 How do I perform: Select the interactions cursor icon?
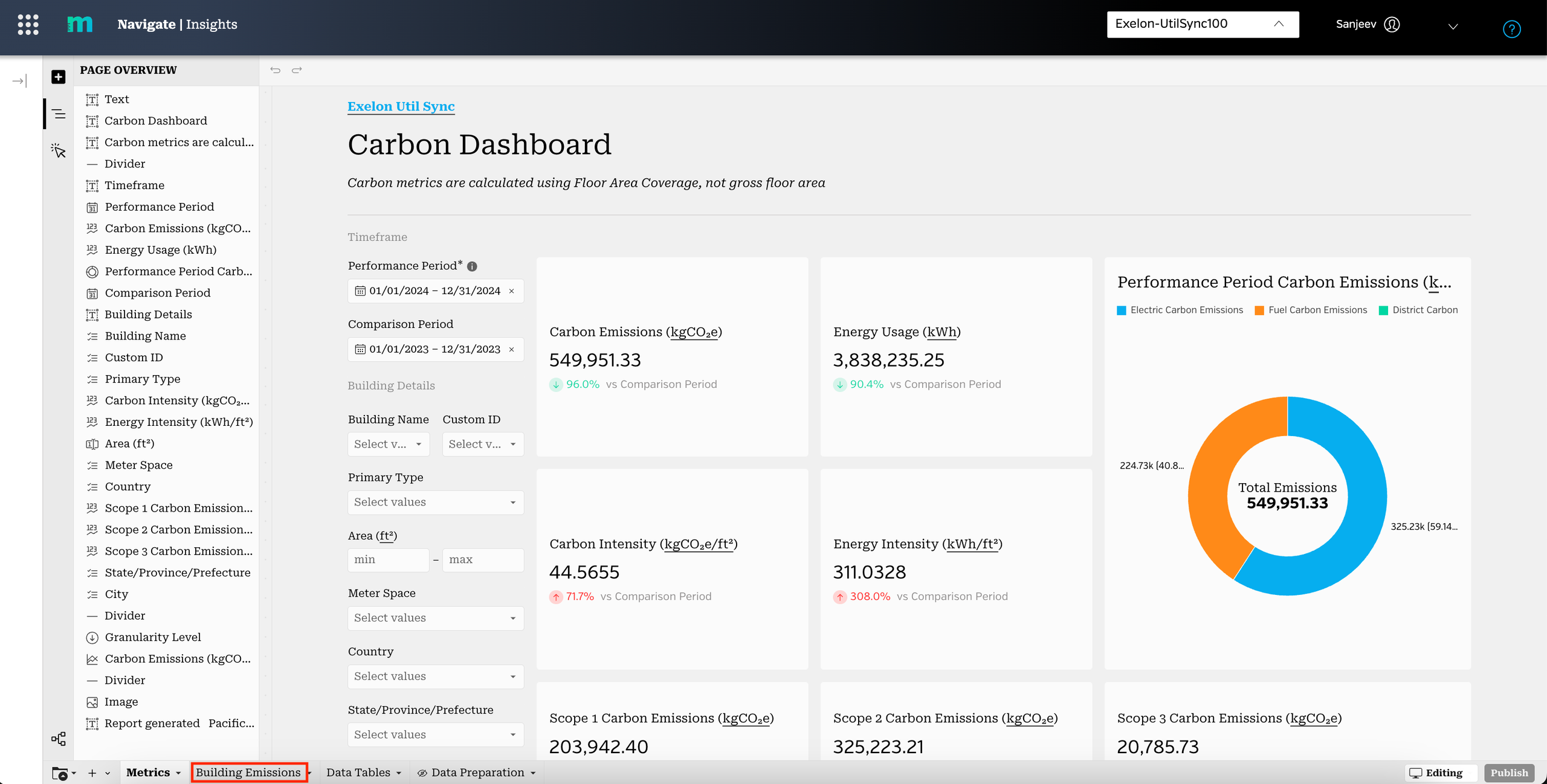pos(58,150)
